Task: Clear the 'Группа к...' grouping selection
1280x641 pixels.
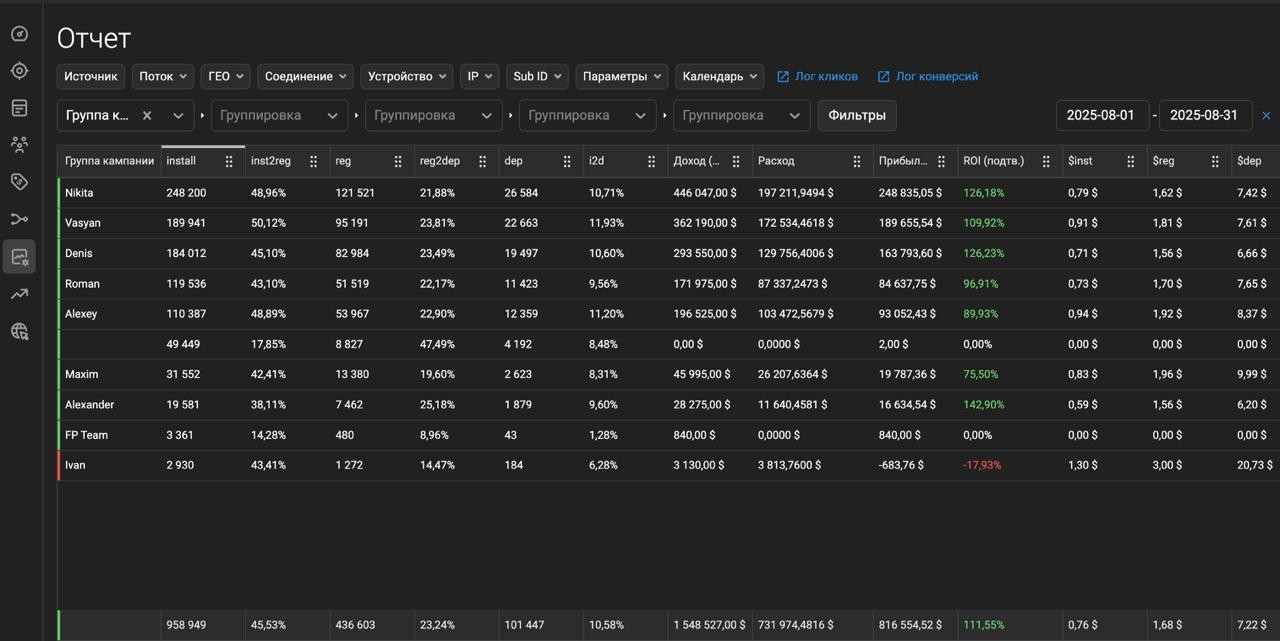Action: [x=147, y=116]
